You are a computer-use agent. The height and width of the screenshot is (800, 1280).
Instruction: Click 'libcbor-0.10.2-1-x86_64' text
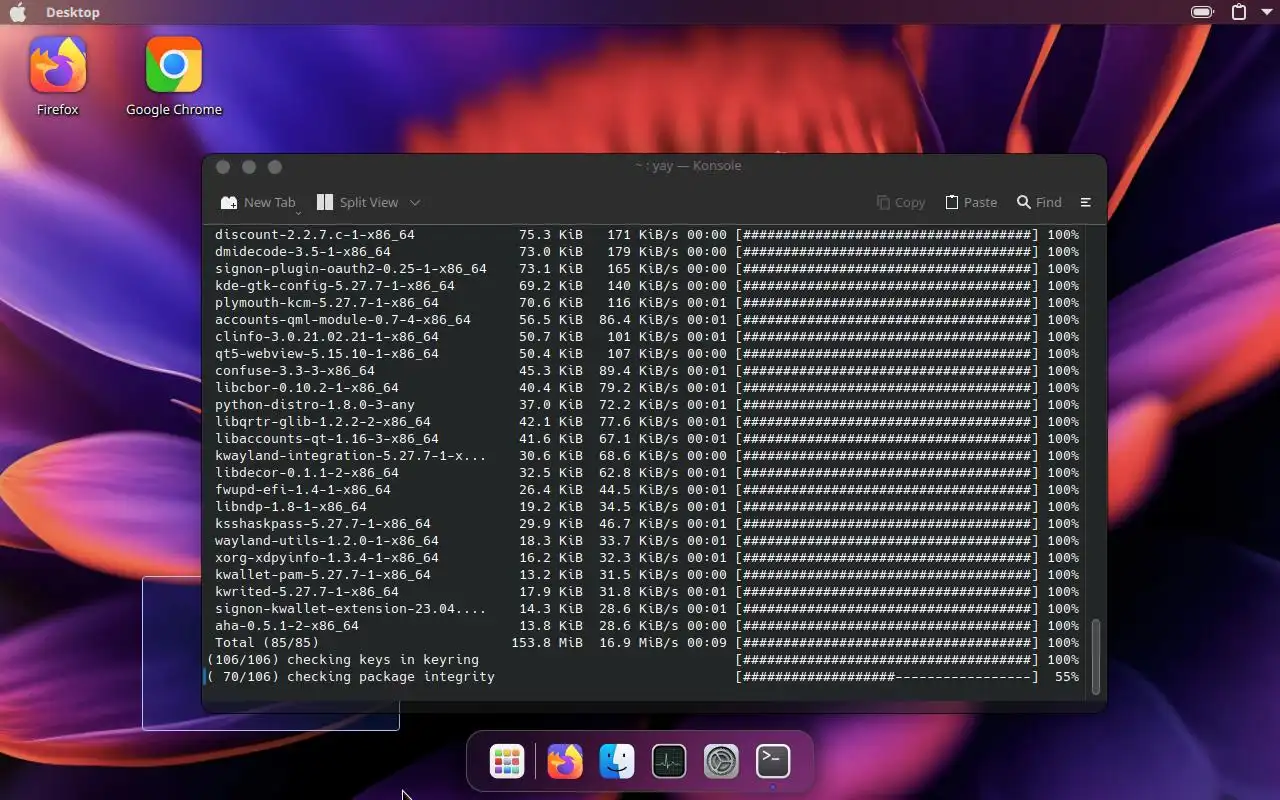(307, 388)
